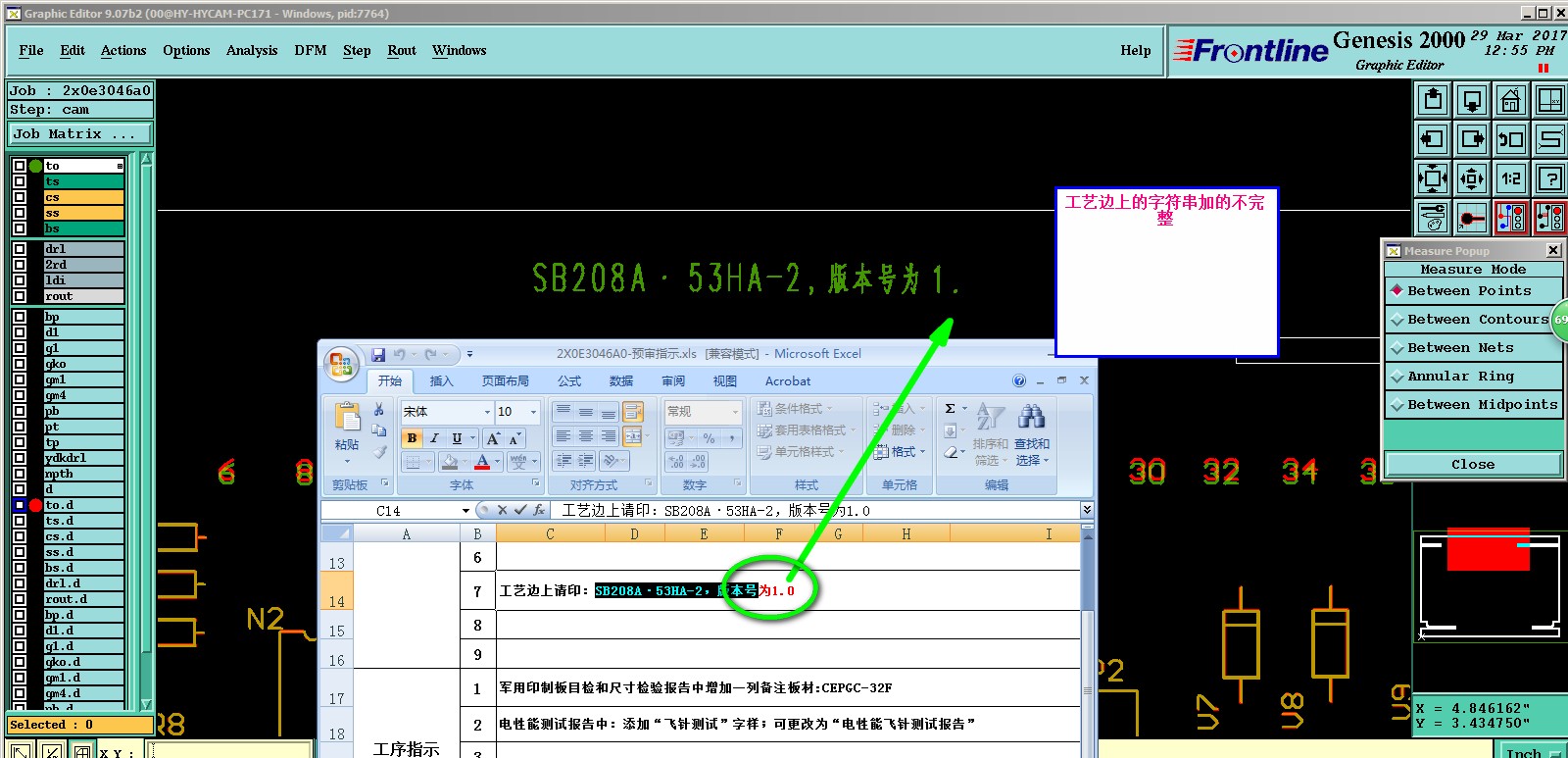Select Annular Ring measure mode
Screen dimensions: 1568x758
click(1474, 377)
